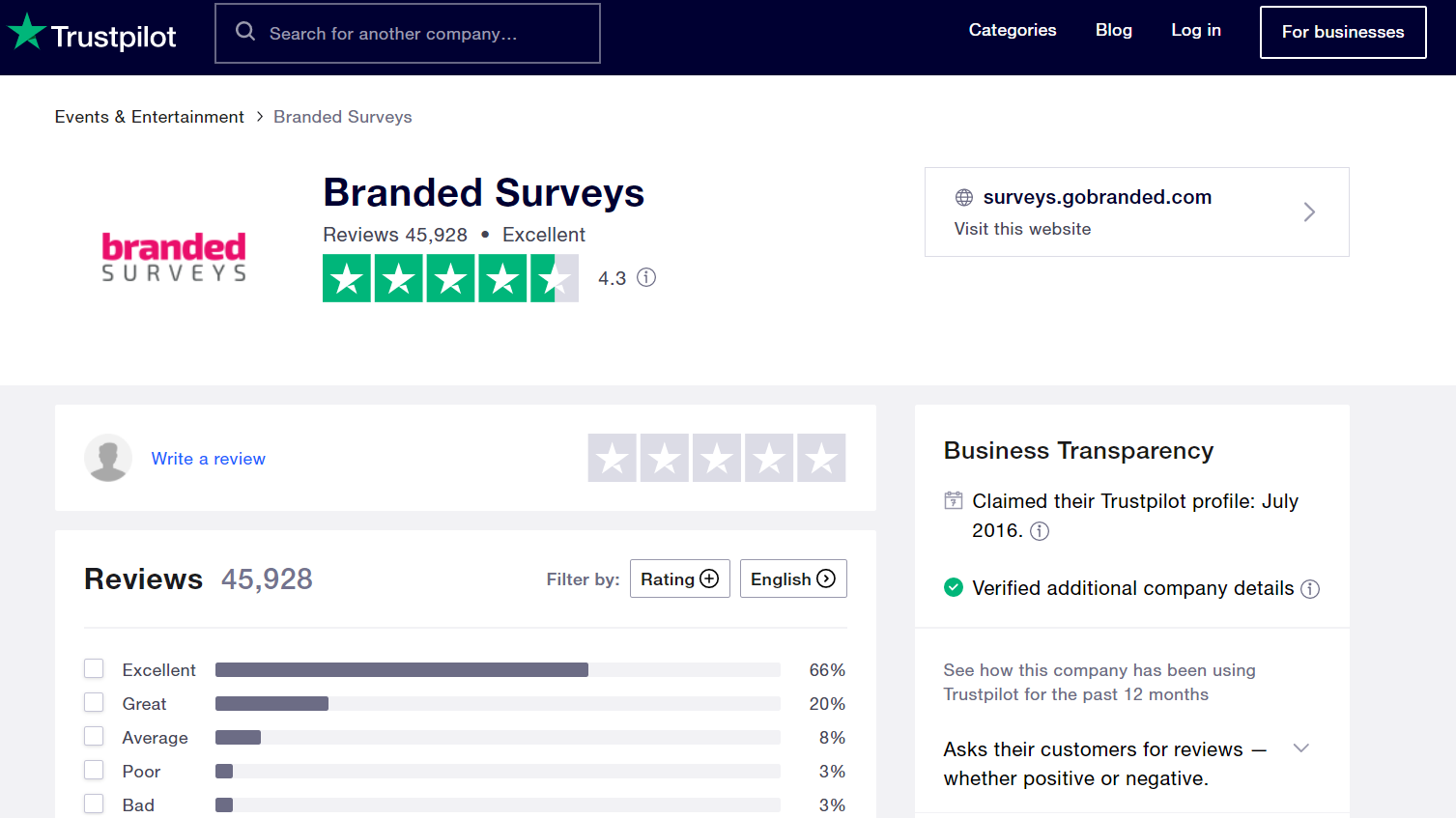Open the Blog page
This screenshot has height=818, width=1456.
click(x=1114, y=30)
